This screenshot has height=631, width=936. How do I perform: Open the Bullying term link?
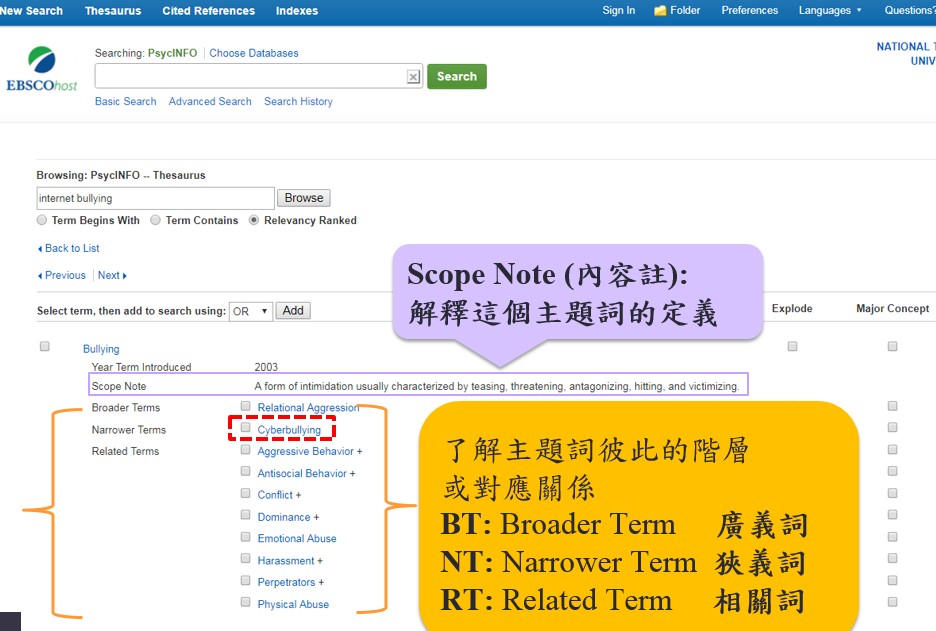coord(101,349)
